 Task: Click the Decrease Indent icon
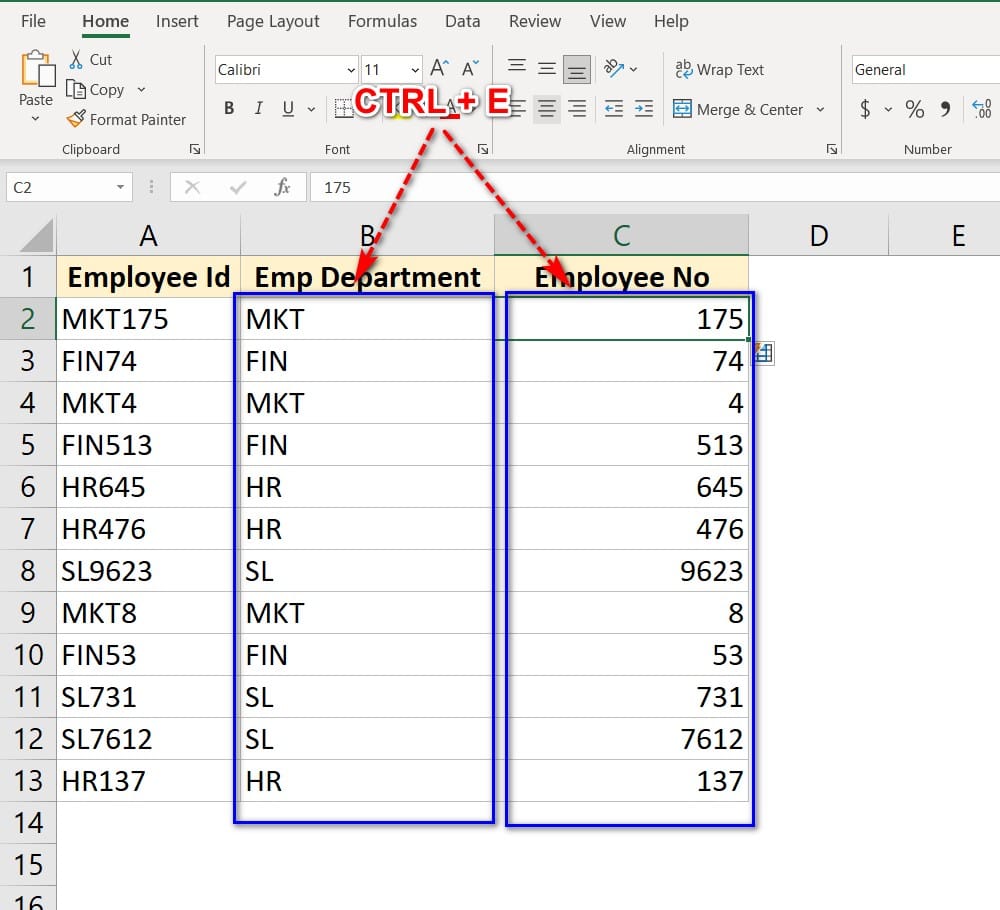614,109
